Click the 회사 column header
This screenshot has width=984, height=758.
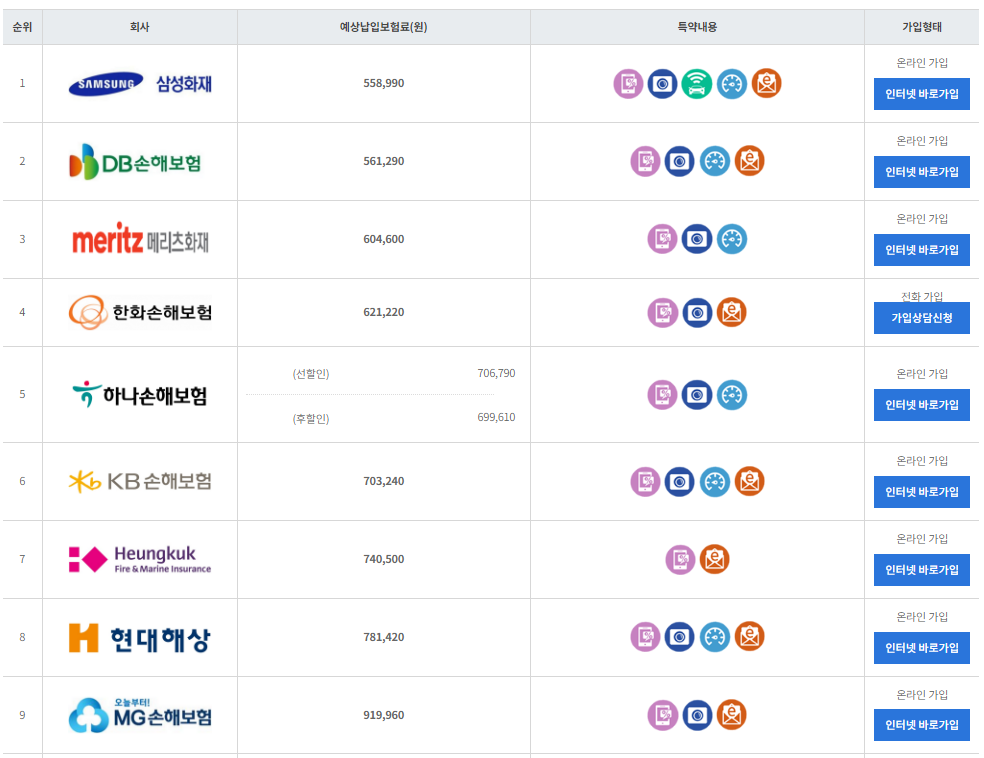pyautogui.click(x=140, y=27)
